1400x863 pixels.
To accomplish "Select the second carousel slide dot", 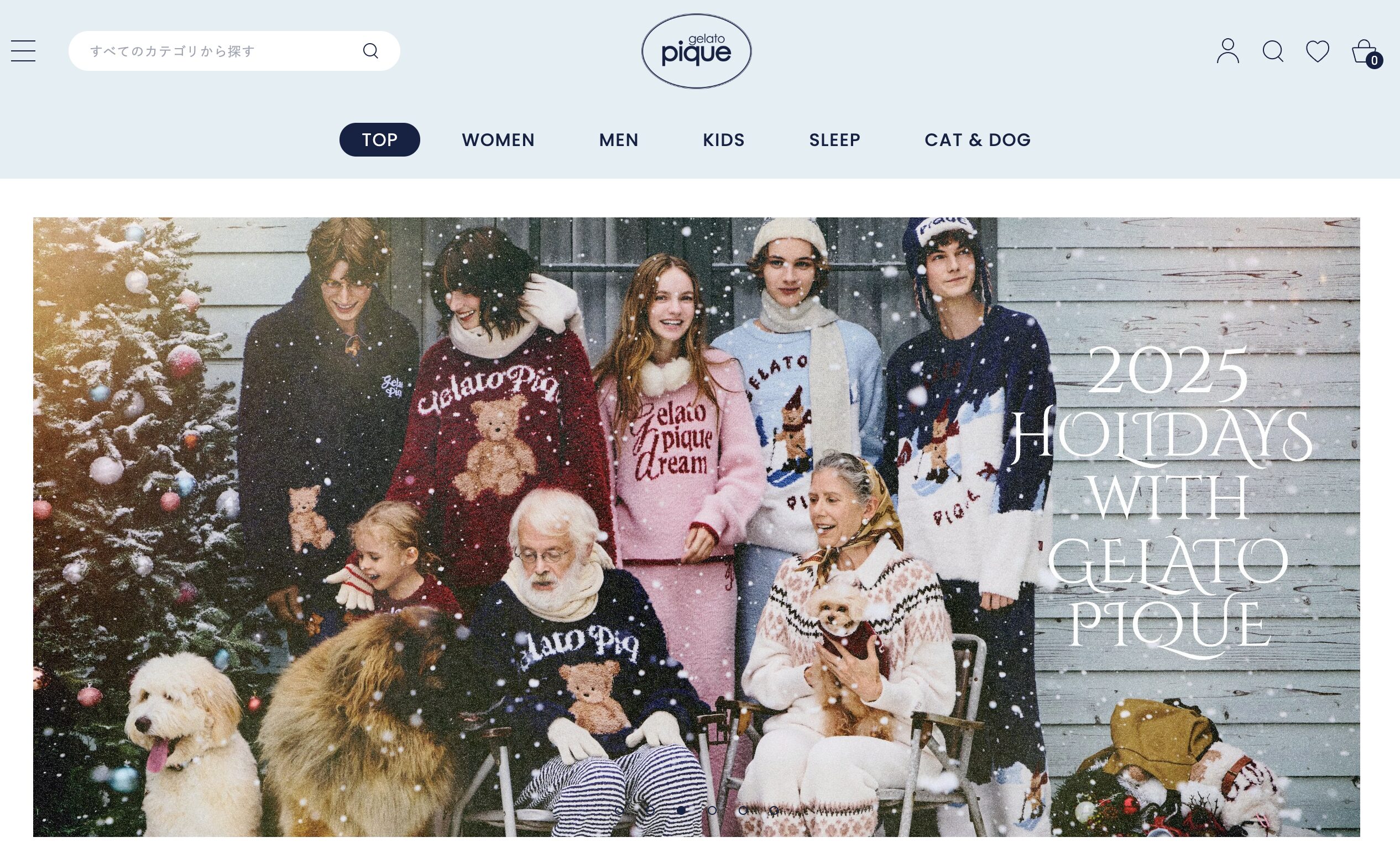I will 650,810.
